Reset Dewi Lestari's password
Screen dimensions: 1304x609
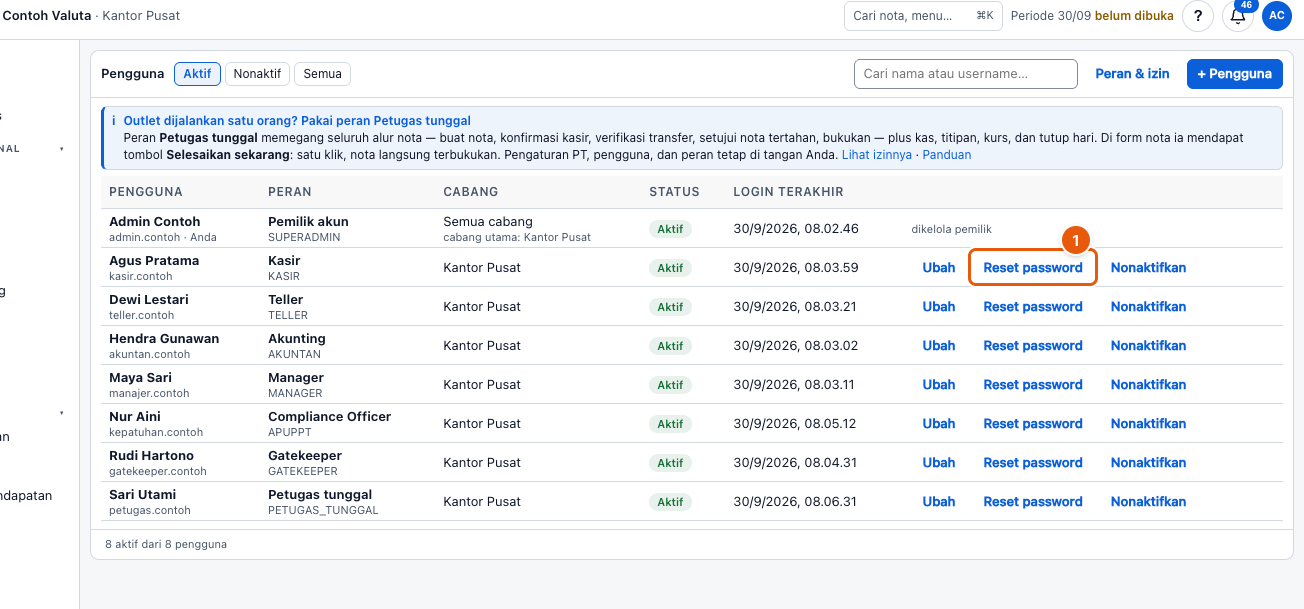pos(1033,307)
